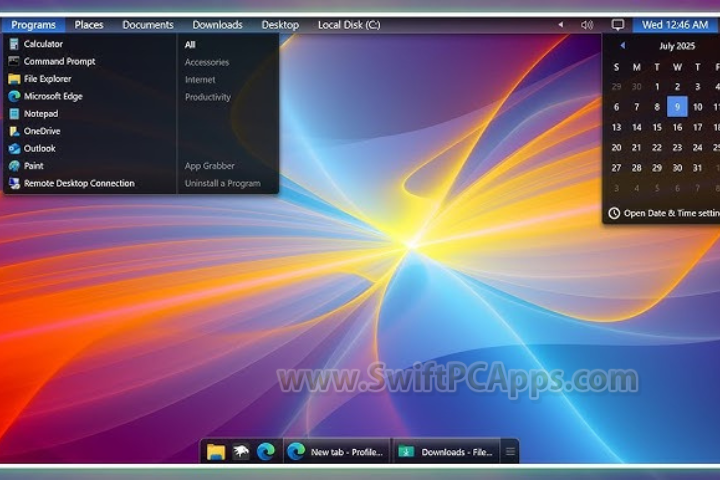Viewport: 720px width, 480px height.
Task: Switch to New tab - Profile Edge window
Action: click(336, 452)
